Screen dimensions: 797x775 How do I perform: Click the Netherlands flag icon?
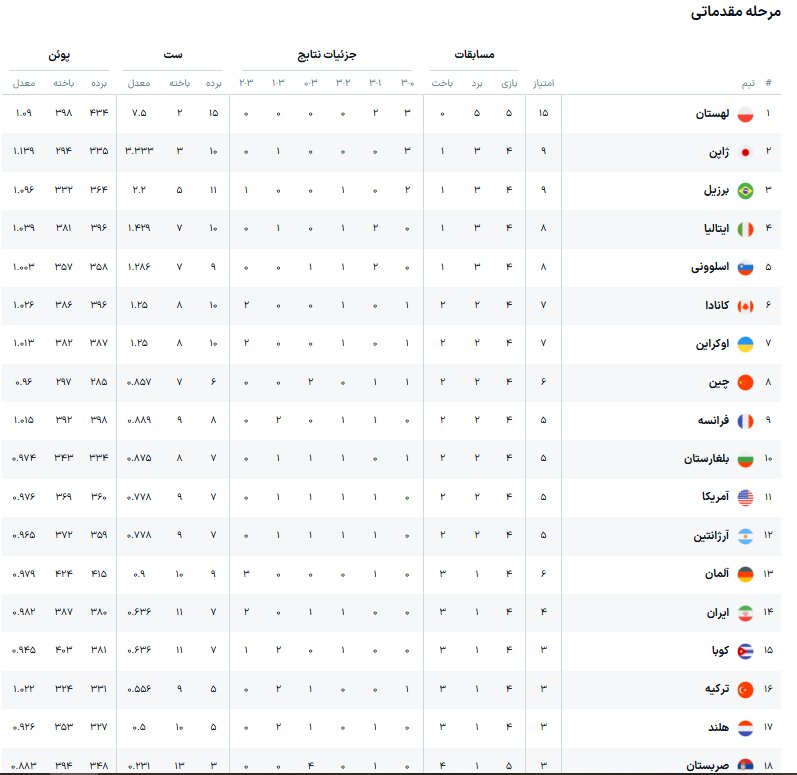click(745, 728)
